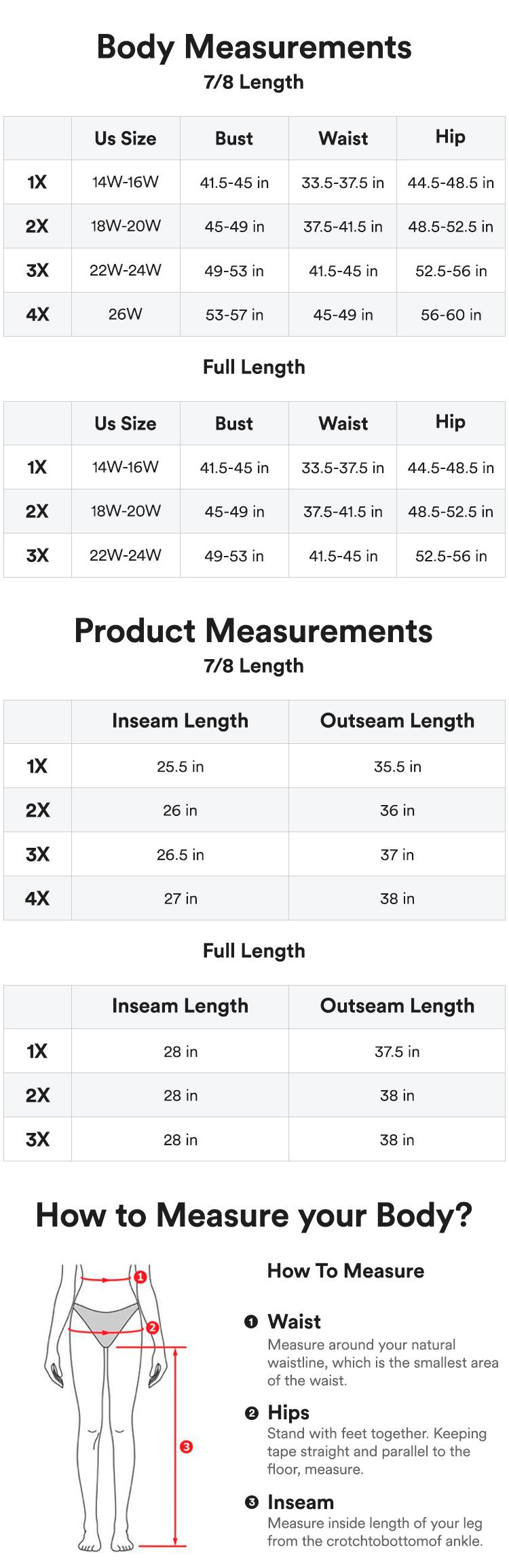Click the black bullet 1 beside Waist heading

click(x=251, y=1322)
